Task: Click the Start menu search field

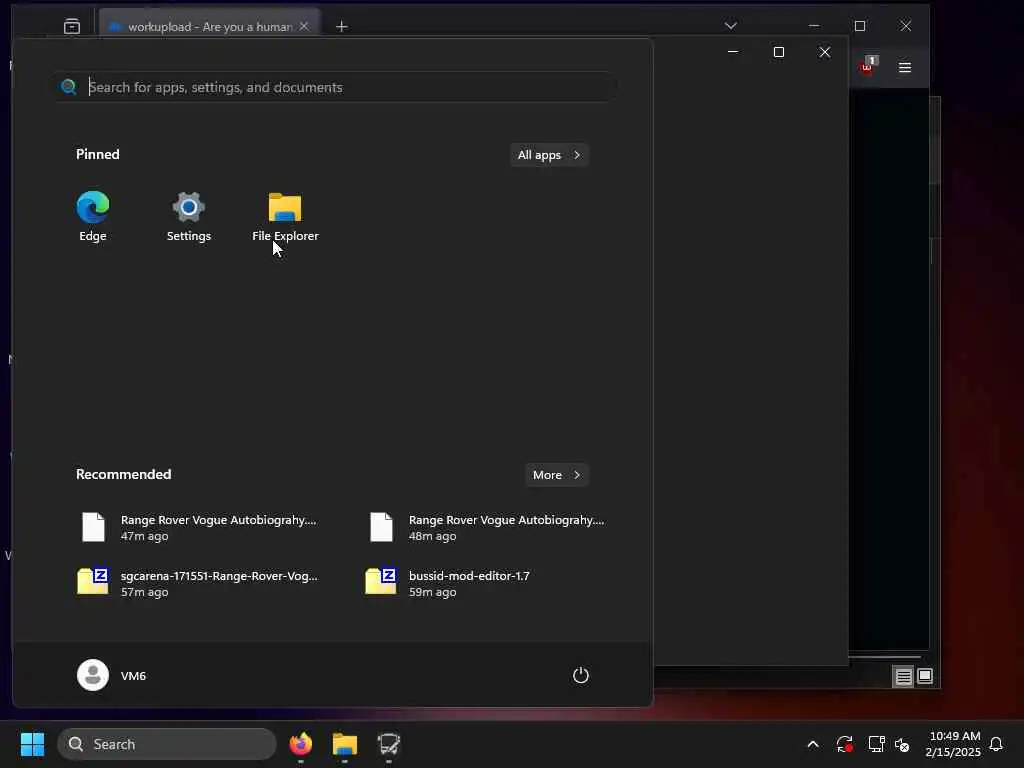Action: (336, 87)
